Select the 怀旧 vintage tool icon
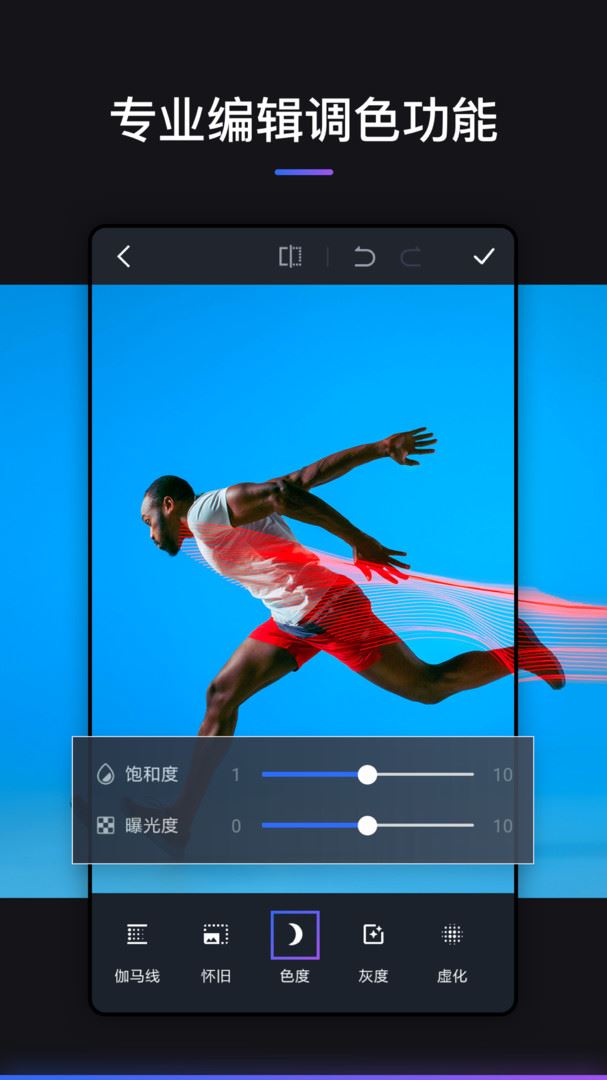This screenshot has width=607, height=1080. [x=216, y=935]
